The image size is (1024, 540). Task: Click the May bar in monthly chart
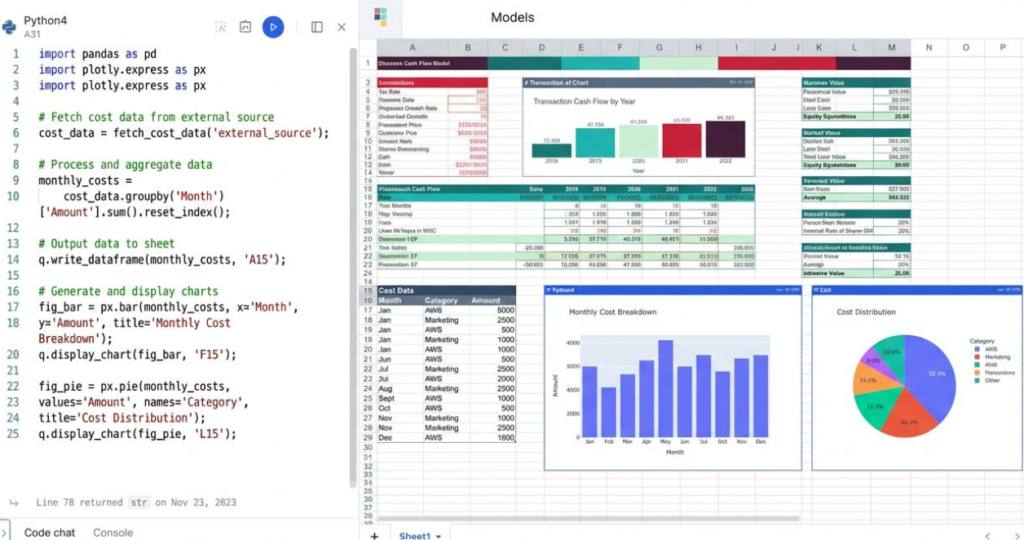pyautogui.click(x=665, y=389)
